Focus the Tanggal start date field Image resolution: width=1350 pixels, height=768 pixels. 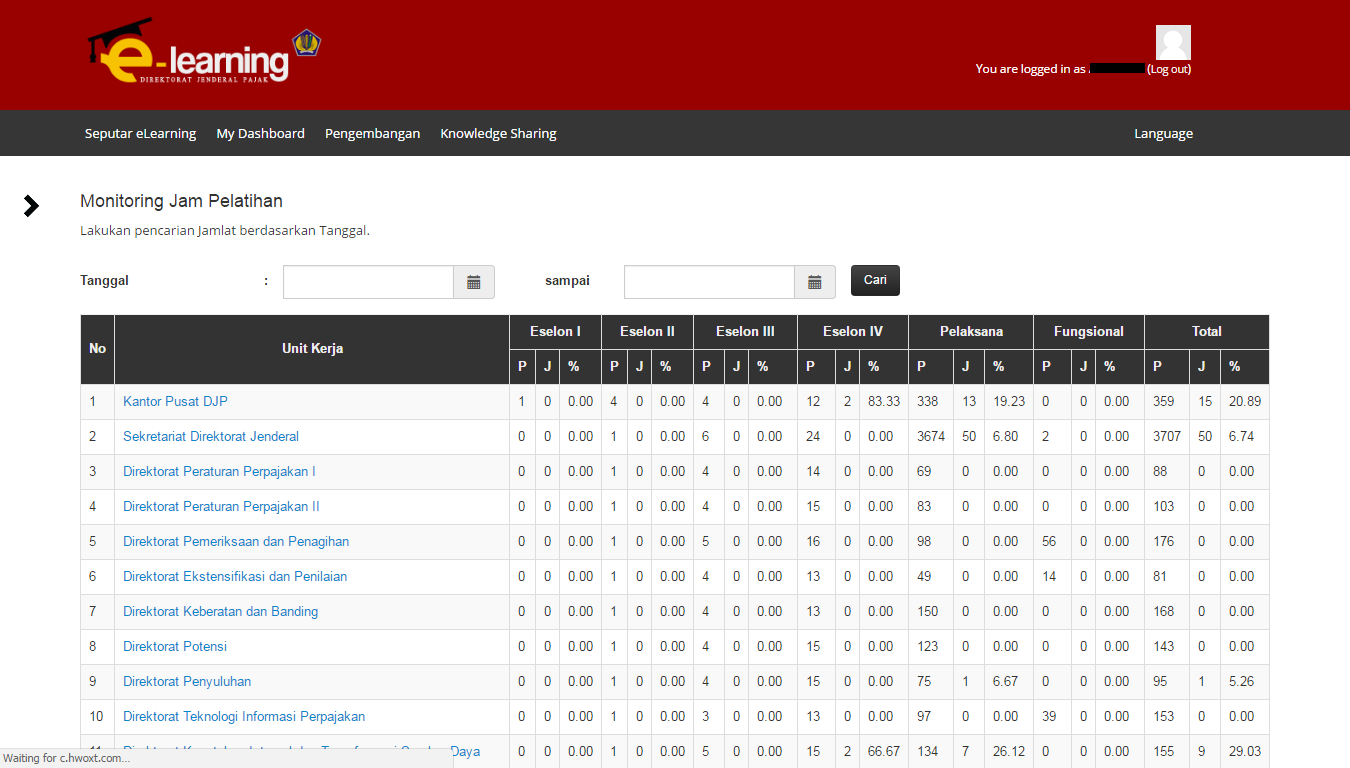click(368, 282)
